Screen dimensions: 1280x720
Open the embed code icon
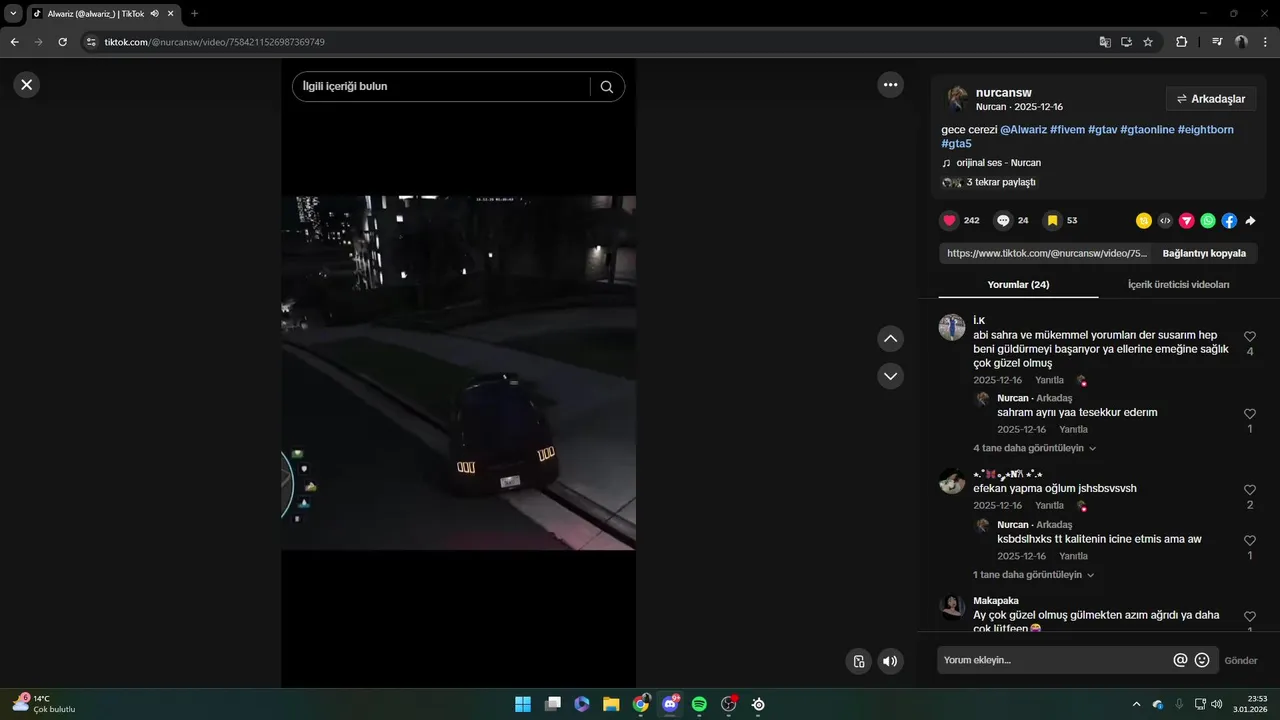(1165, 221)
